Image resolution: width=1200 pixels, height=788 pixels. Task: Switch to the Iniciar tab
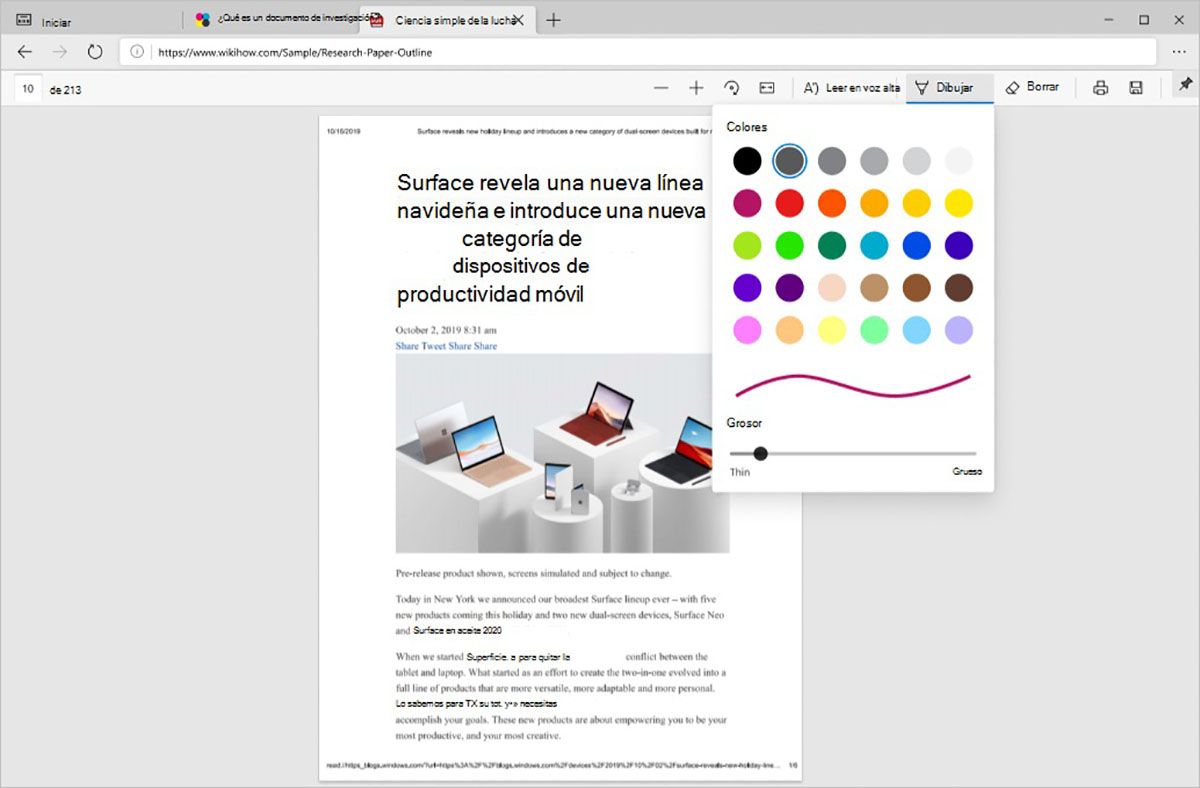coord(90,20)
